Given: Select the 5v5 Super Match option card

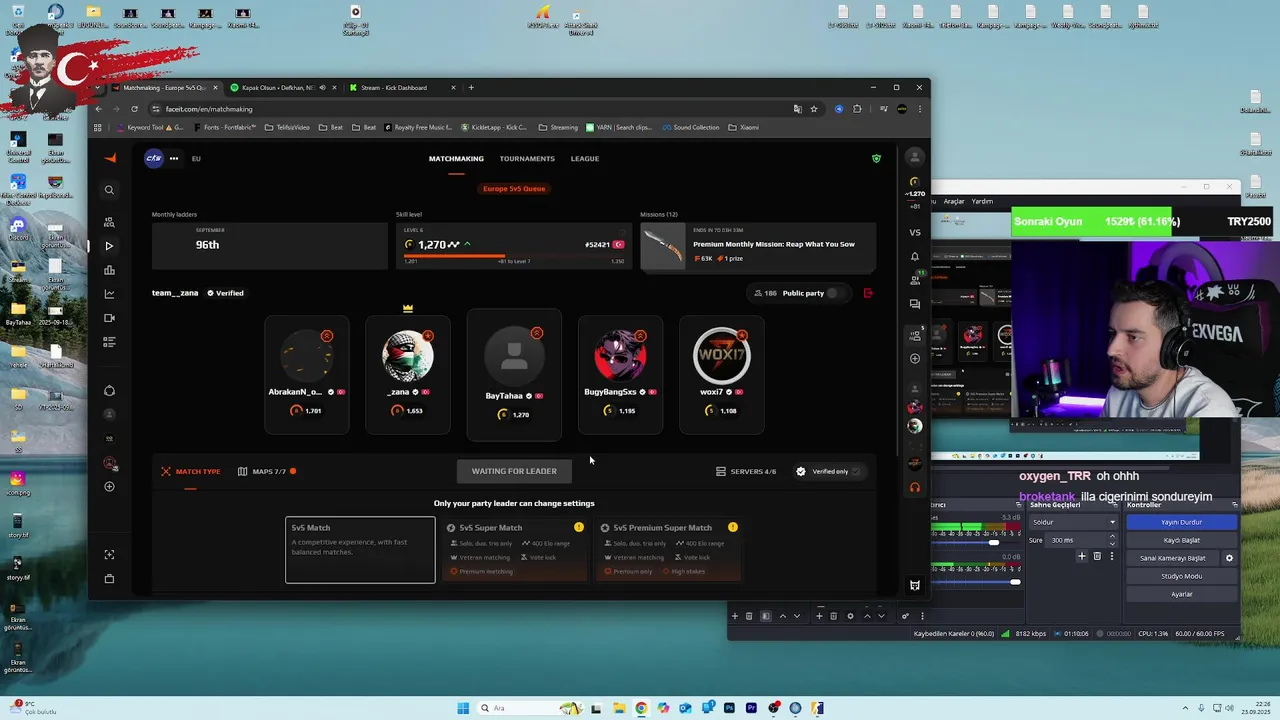Looking at the screenshot, I should (x=515, y=549).
